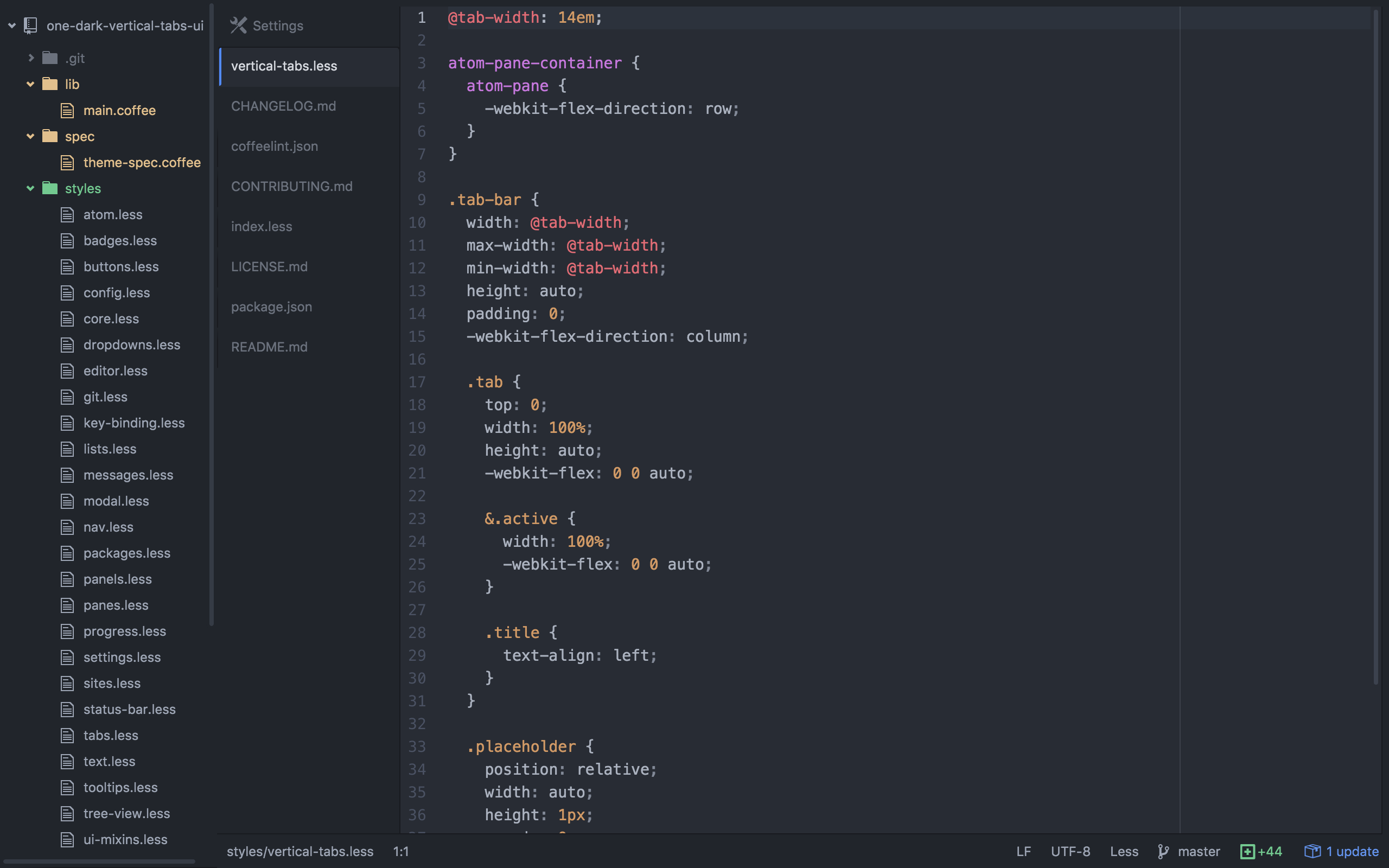1389x868 pixels.
Task: Open CHANGELOG.md file
Action: [x=283, y=105]
